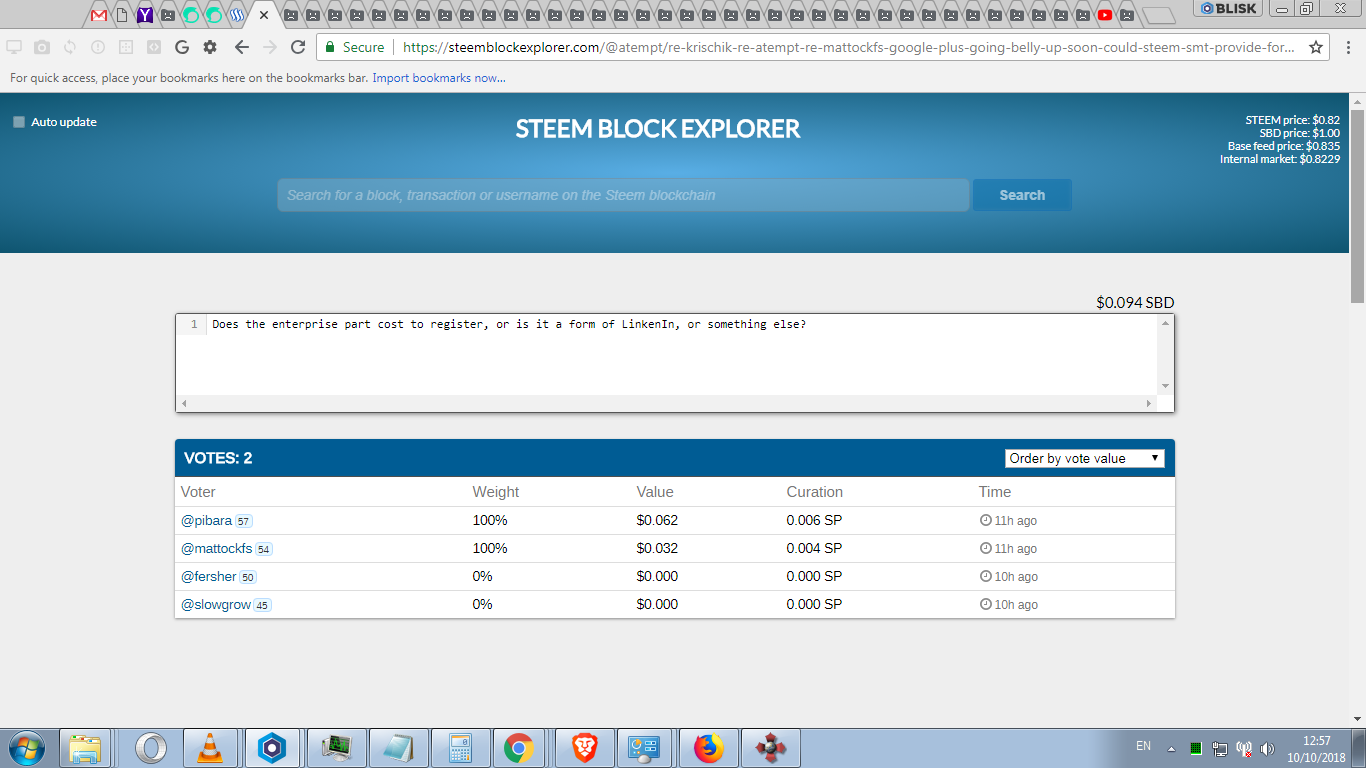Click the Blisk desktop device mode icon
1366x768 pixels.
(x=14, y=47)
